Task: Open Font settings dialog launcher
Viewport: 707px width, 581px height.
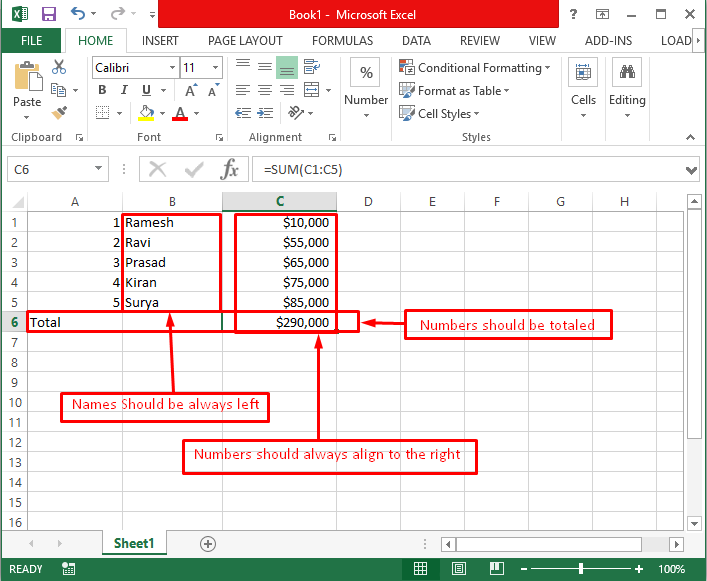Action: [x=219, y=137]
